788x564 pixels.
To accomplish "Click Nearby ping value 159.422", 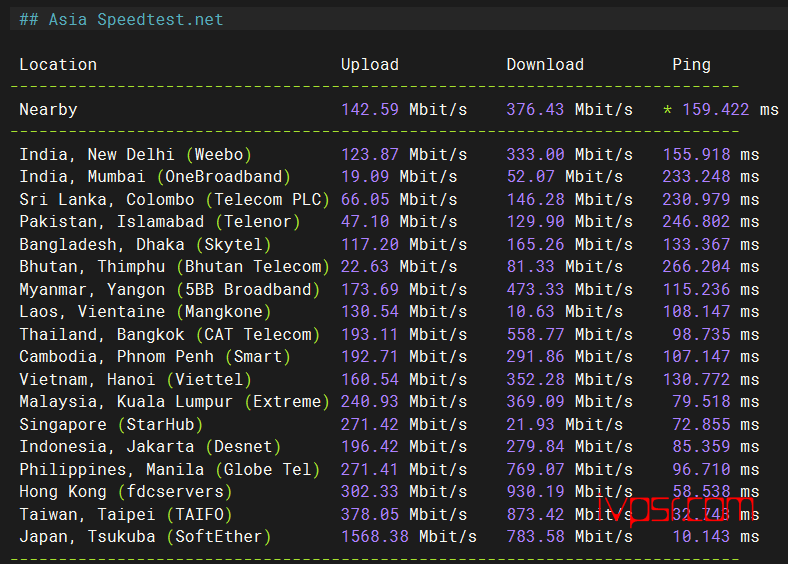I will [x=716, y=110].
